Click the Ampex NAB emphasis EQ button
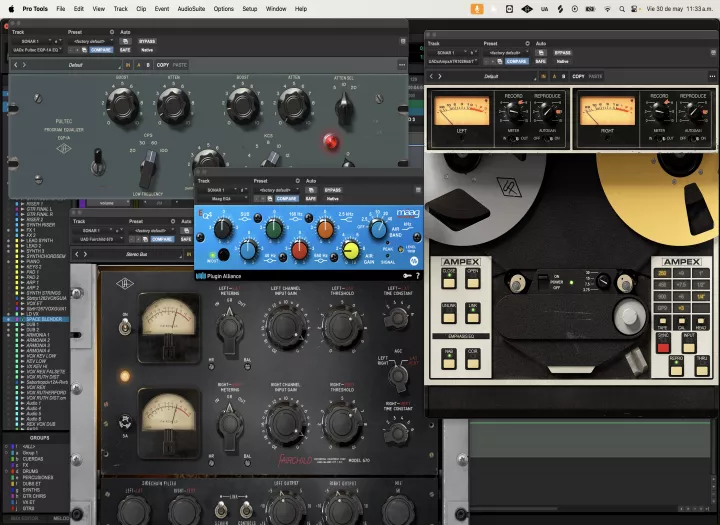 coord(449,359)
